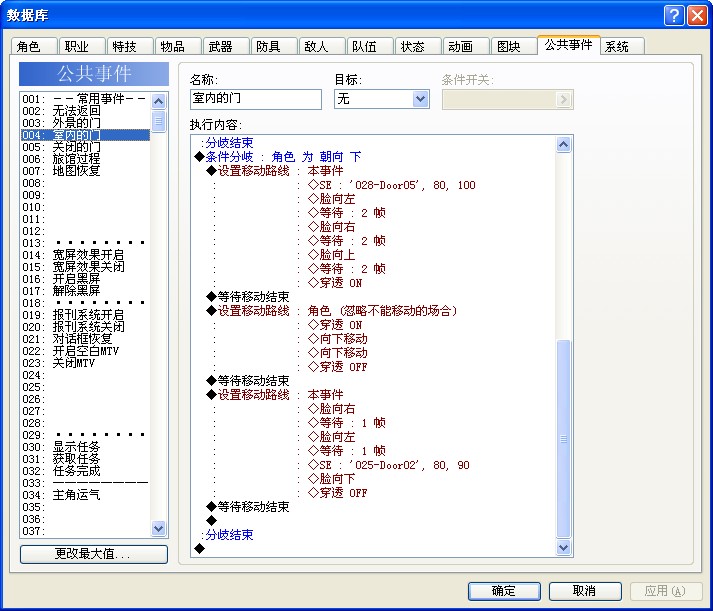The width and height of the screenshot is (713, 611).
Task: Select the last 等待移动结束 command
Action: coord(248,507)
